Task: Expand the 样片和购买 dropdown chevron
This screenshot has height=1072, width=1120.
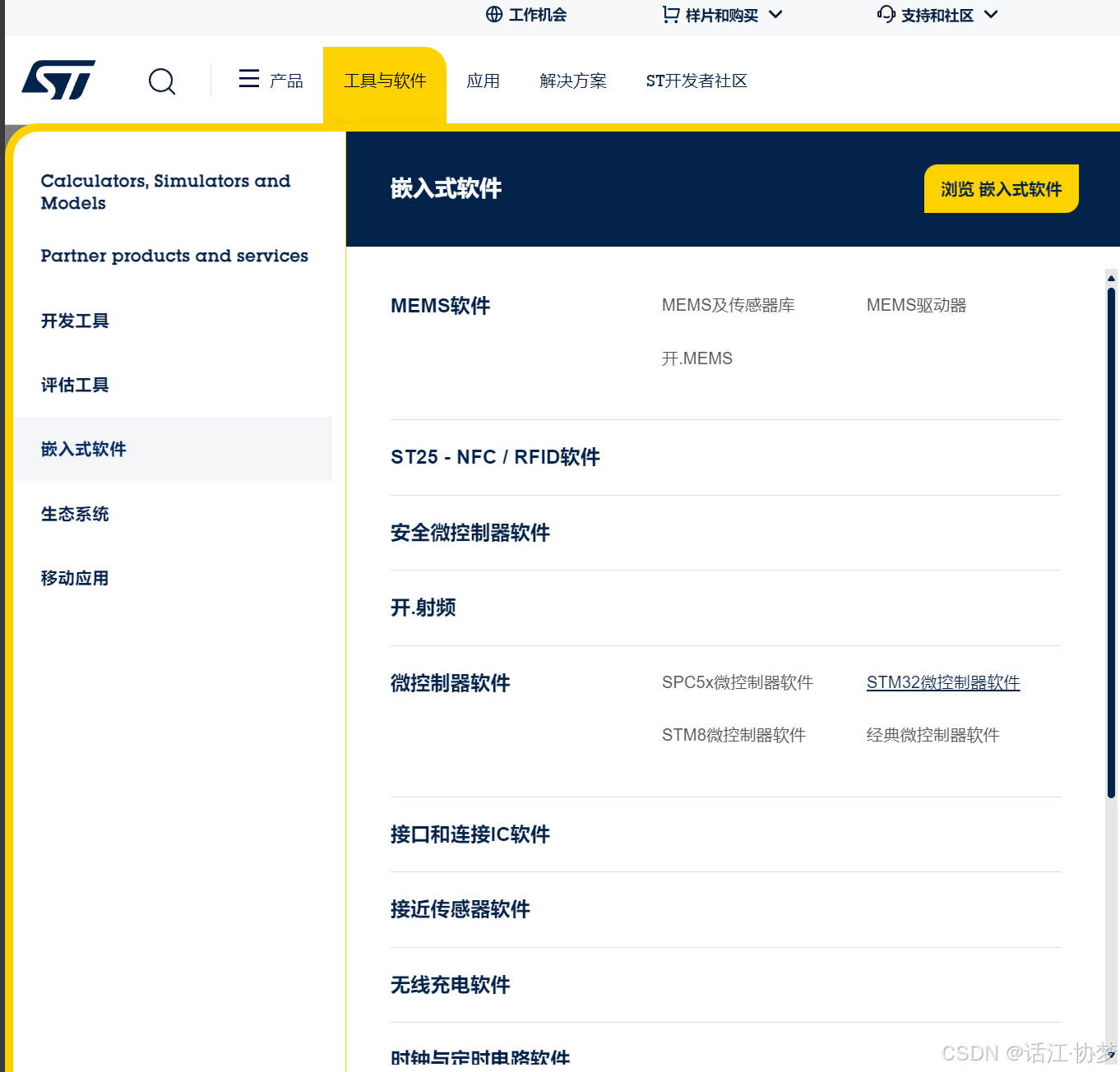Action: (775, 14)
